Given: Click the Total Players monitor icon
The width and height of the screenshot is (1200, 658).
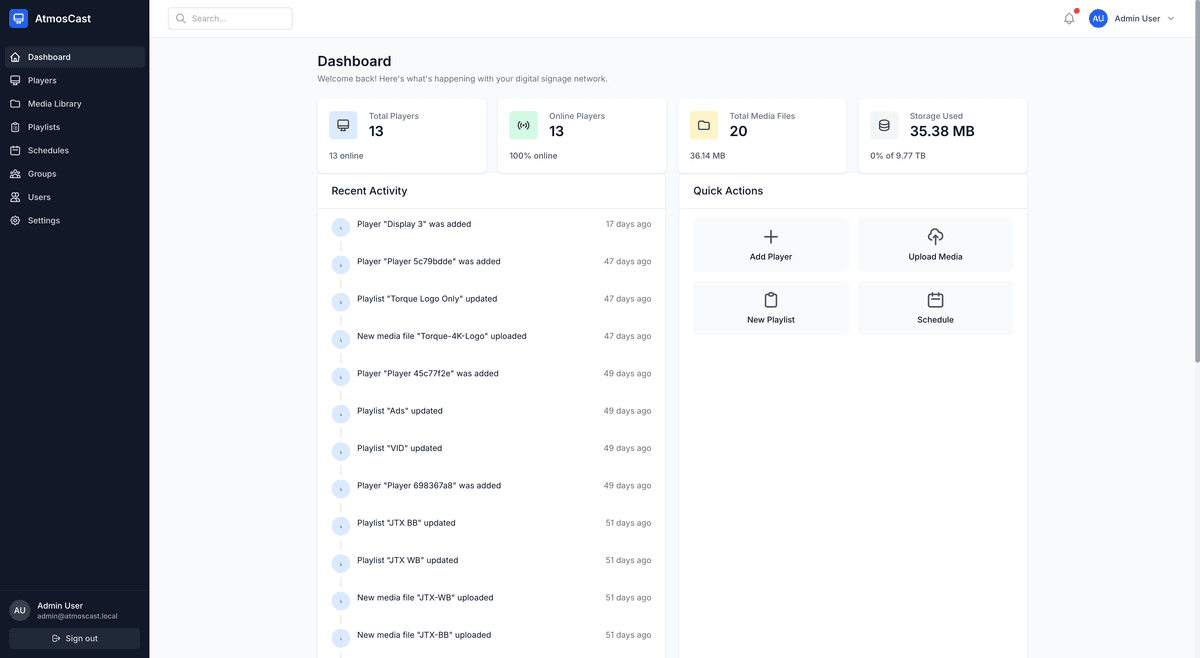Looking at the screenshot, I should 343,125.
